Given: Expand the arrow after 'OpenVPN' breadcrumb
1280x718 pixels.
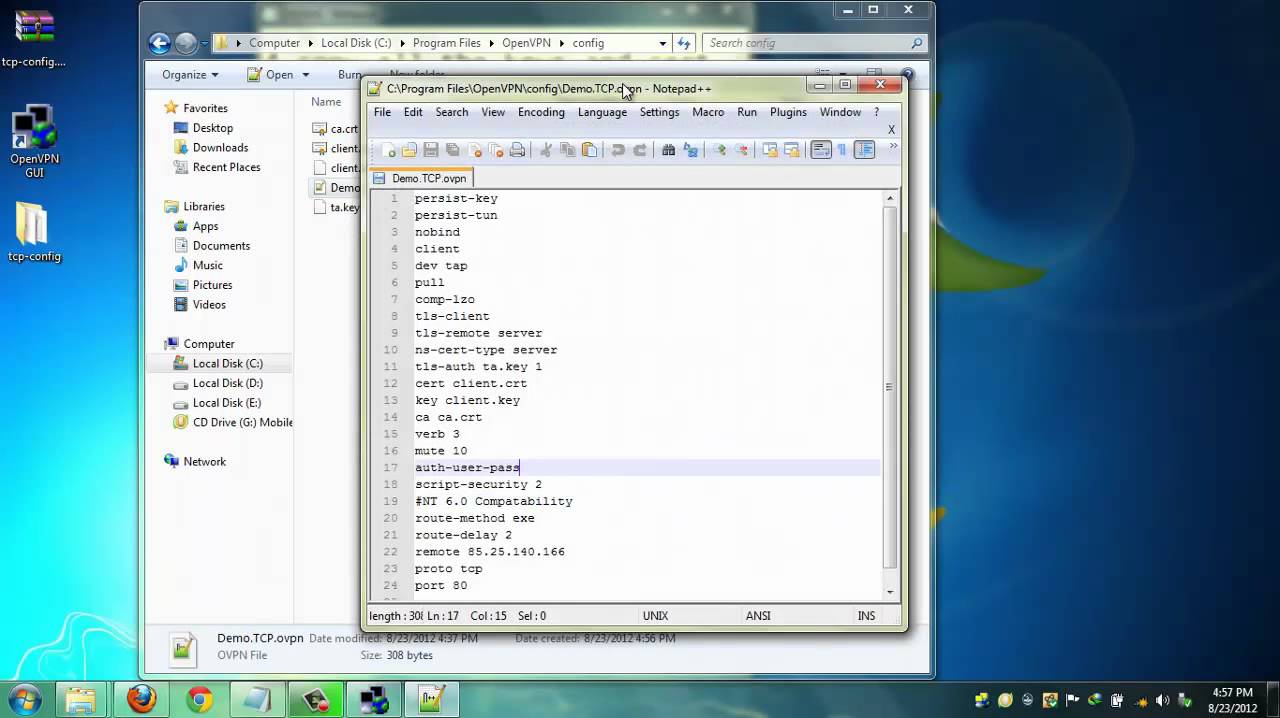Looking at the screenshot, I should tap(562, 43).
